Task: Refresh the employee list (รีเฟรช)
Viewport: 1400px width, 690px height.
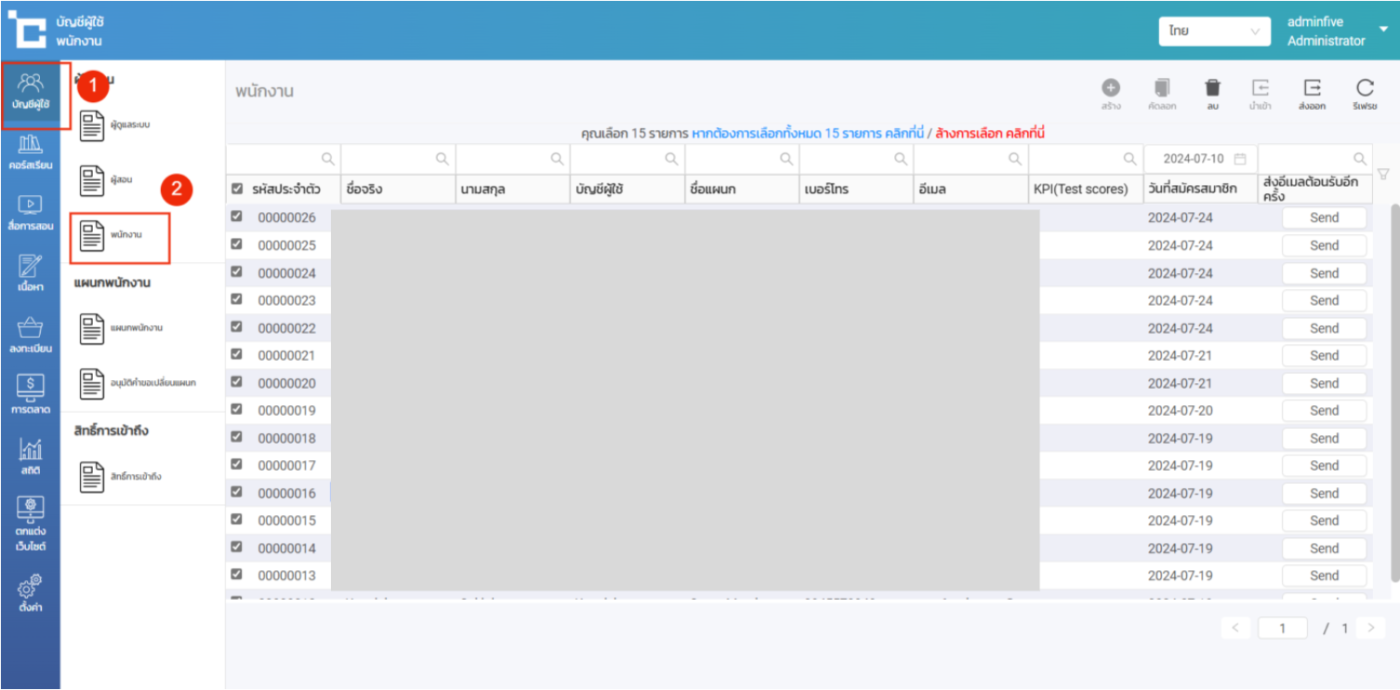Action: [1365, 89]
